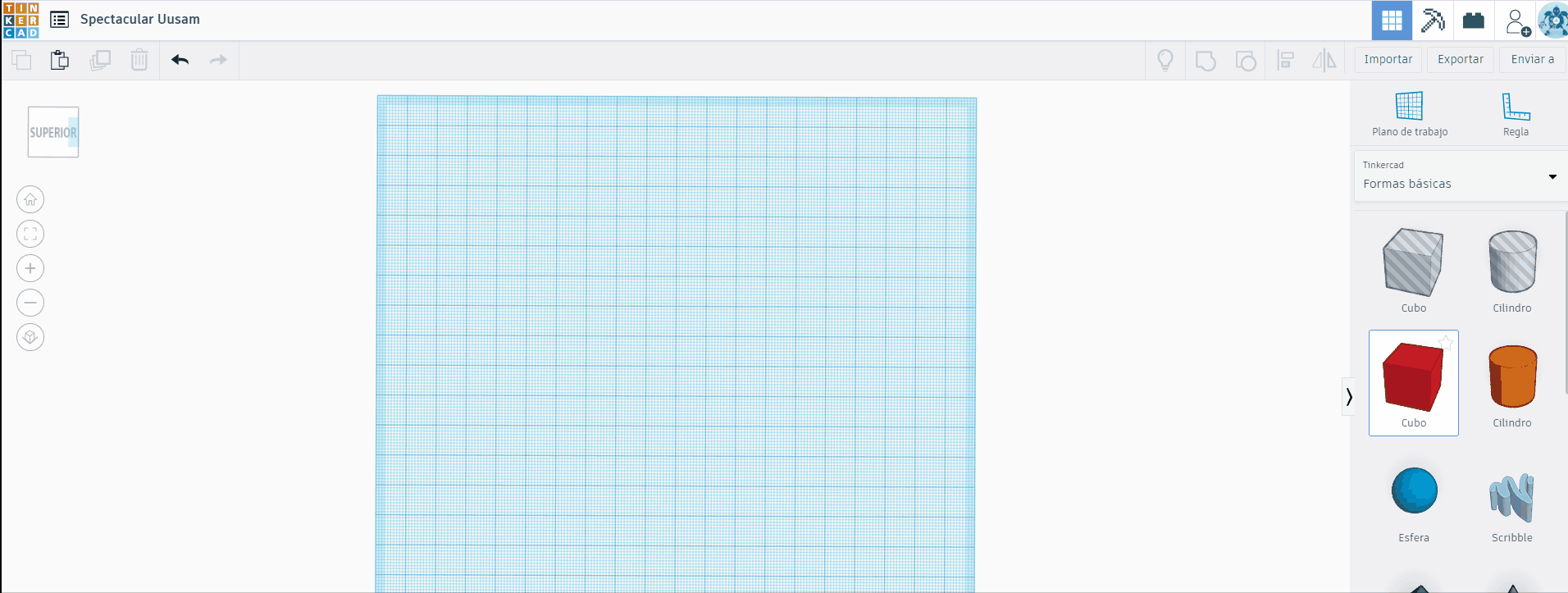The height and width of the screenshot is (593, 1568).
Task: Invite collaborator with add-person icon
Action: point(1516,21)
